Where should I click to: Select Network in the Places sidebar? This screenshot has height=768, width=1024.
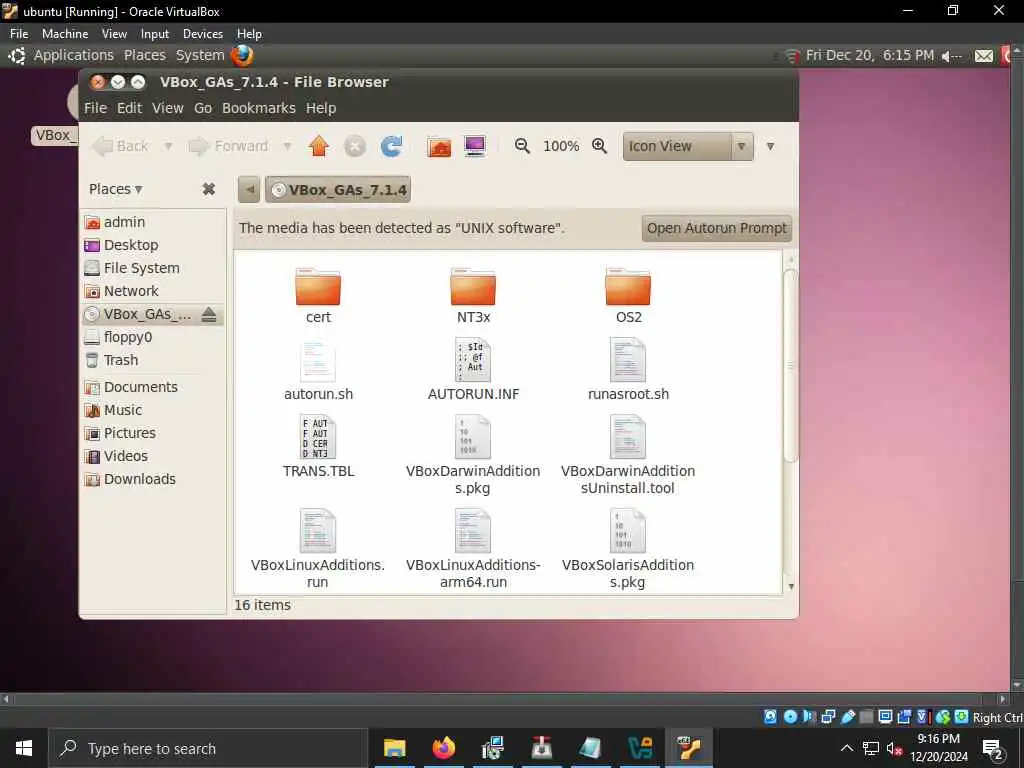(x=153, y=291)
